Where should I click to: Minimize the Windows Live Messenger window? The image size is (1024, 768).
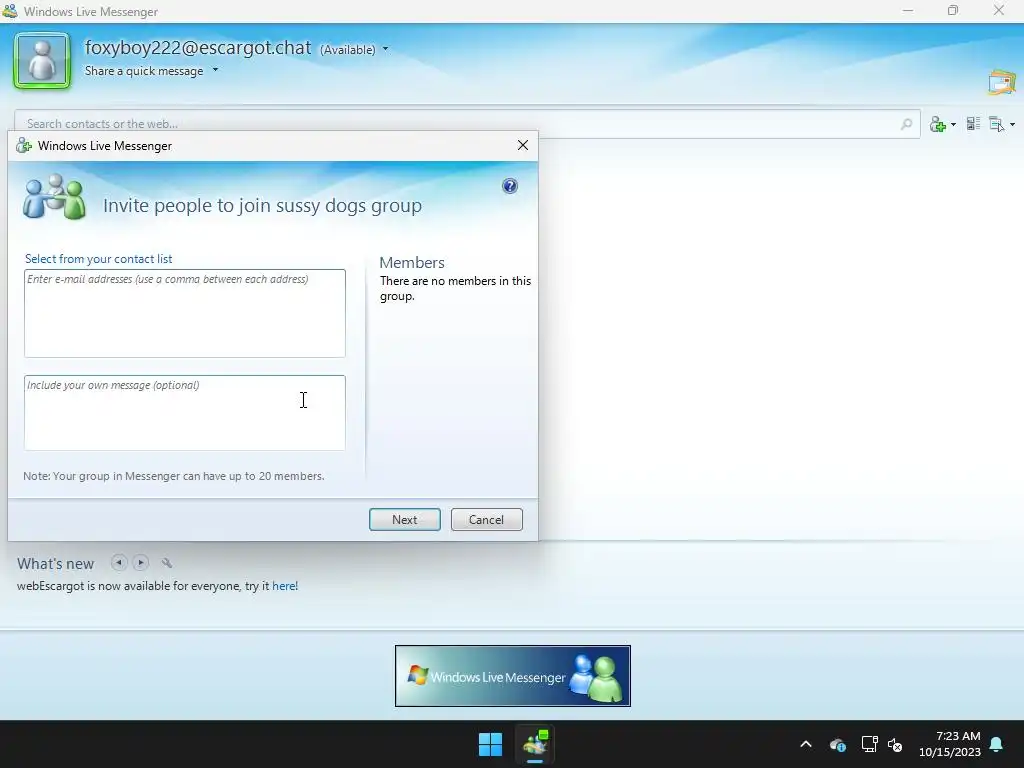click(x=908, y=10)
